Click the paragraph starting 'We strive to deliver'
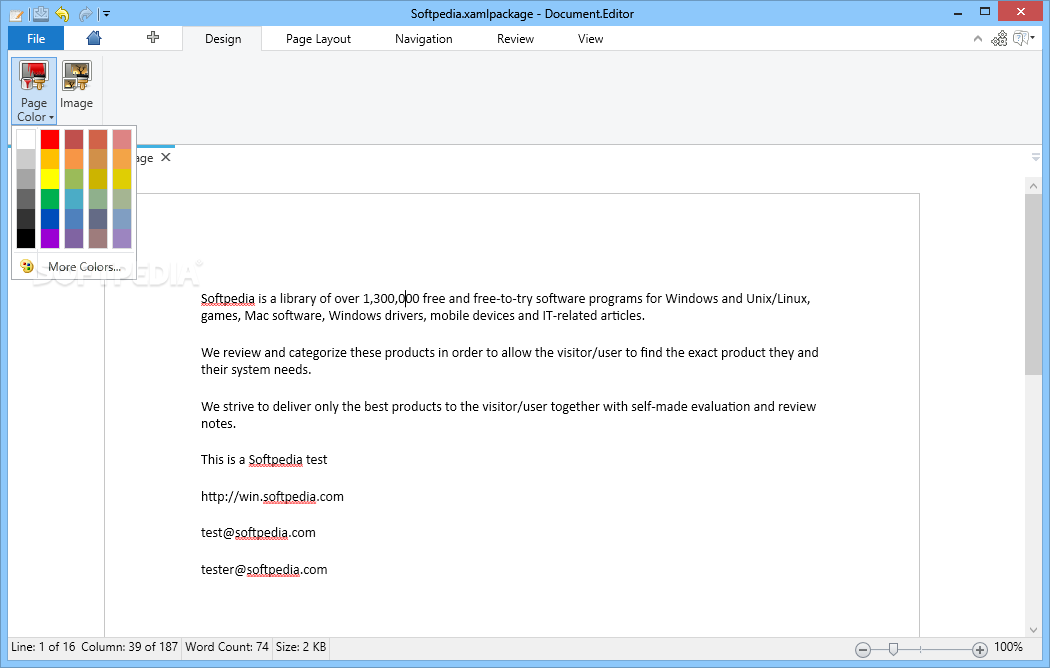The image size is (1050, 668). coord(508,415)
